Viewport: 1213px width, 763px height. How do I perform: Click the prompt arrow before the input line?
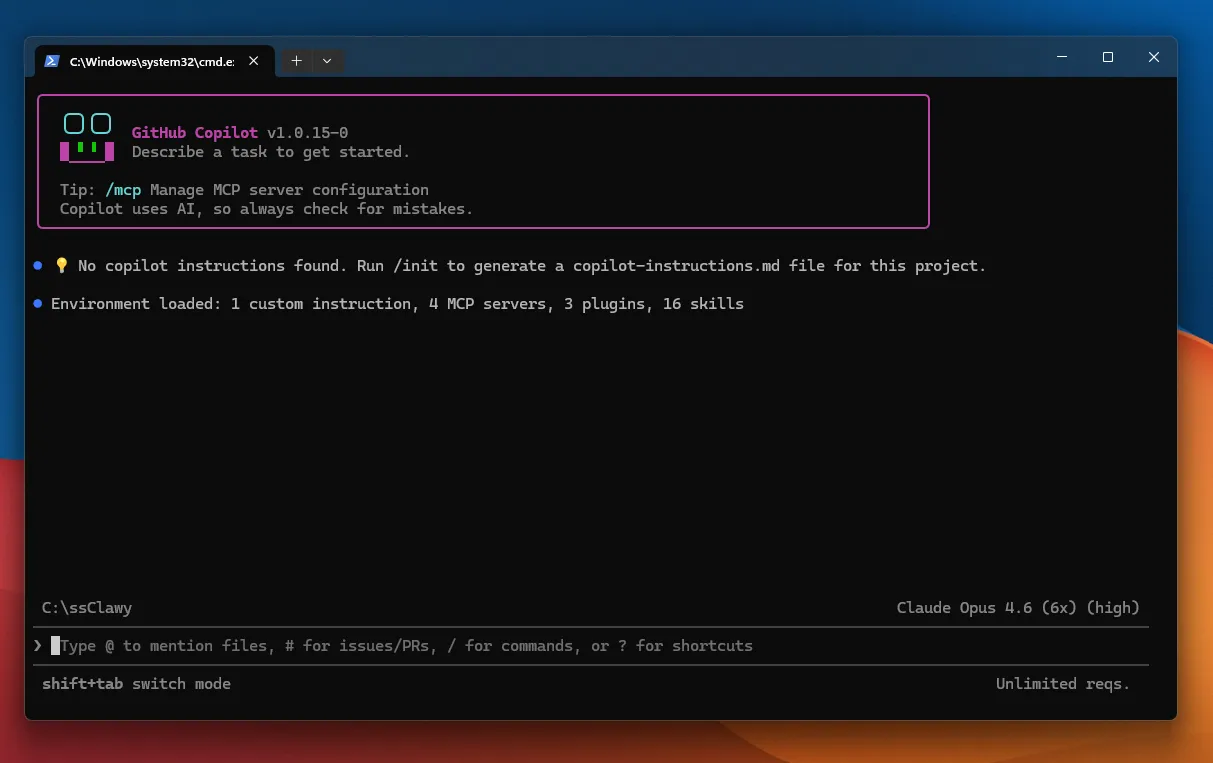pos(37,645)
